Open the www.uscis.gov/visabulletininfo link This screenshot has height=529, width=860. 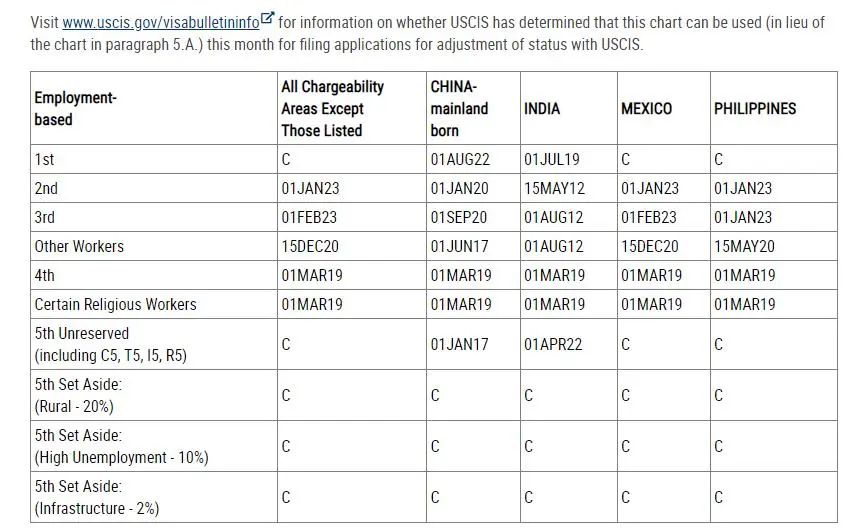(160, 22)
